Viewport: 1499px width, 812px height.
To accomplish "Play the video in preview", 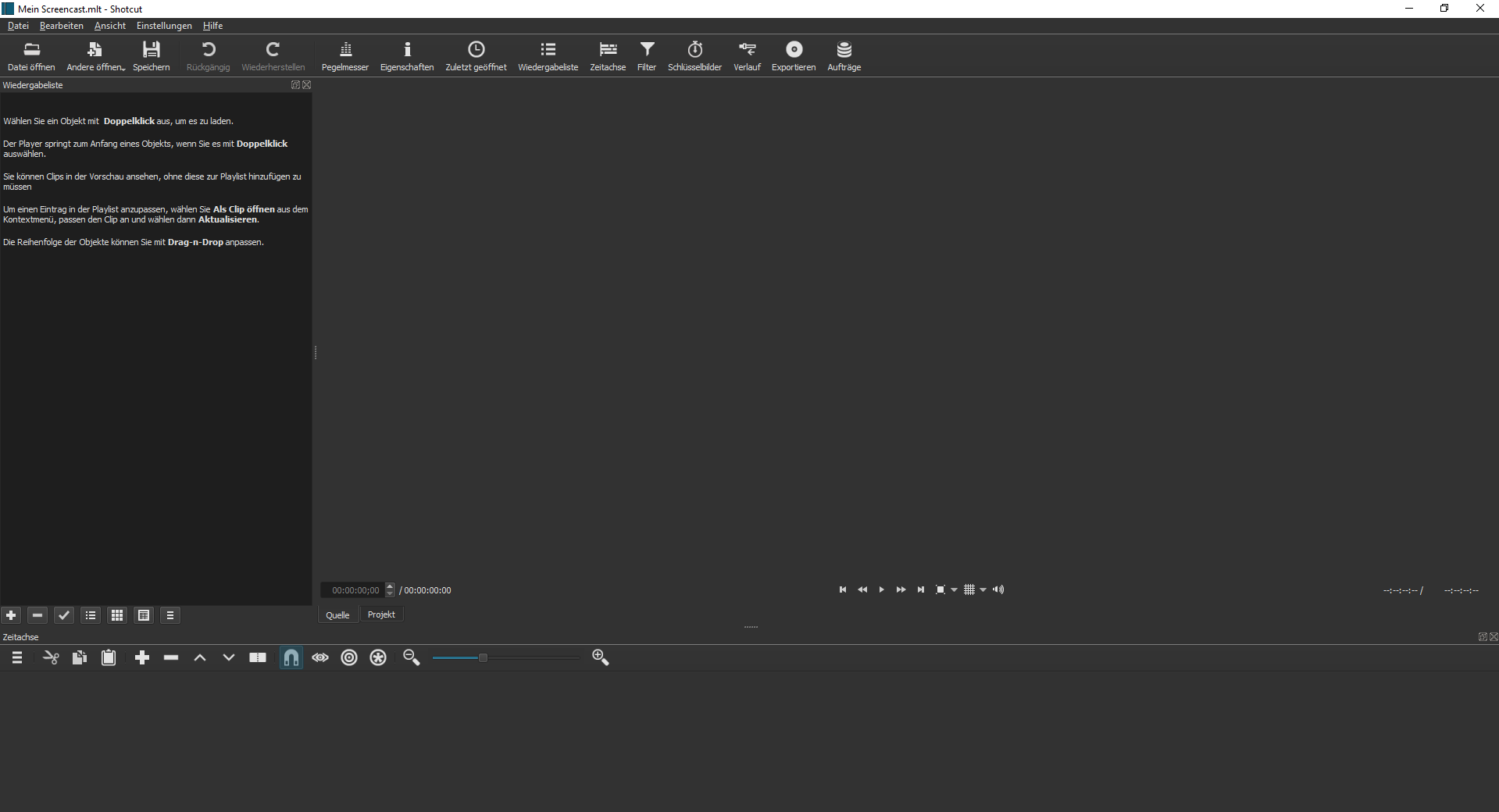I will 882,589.
